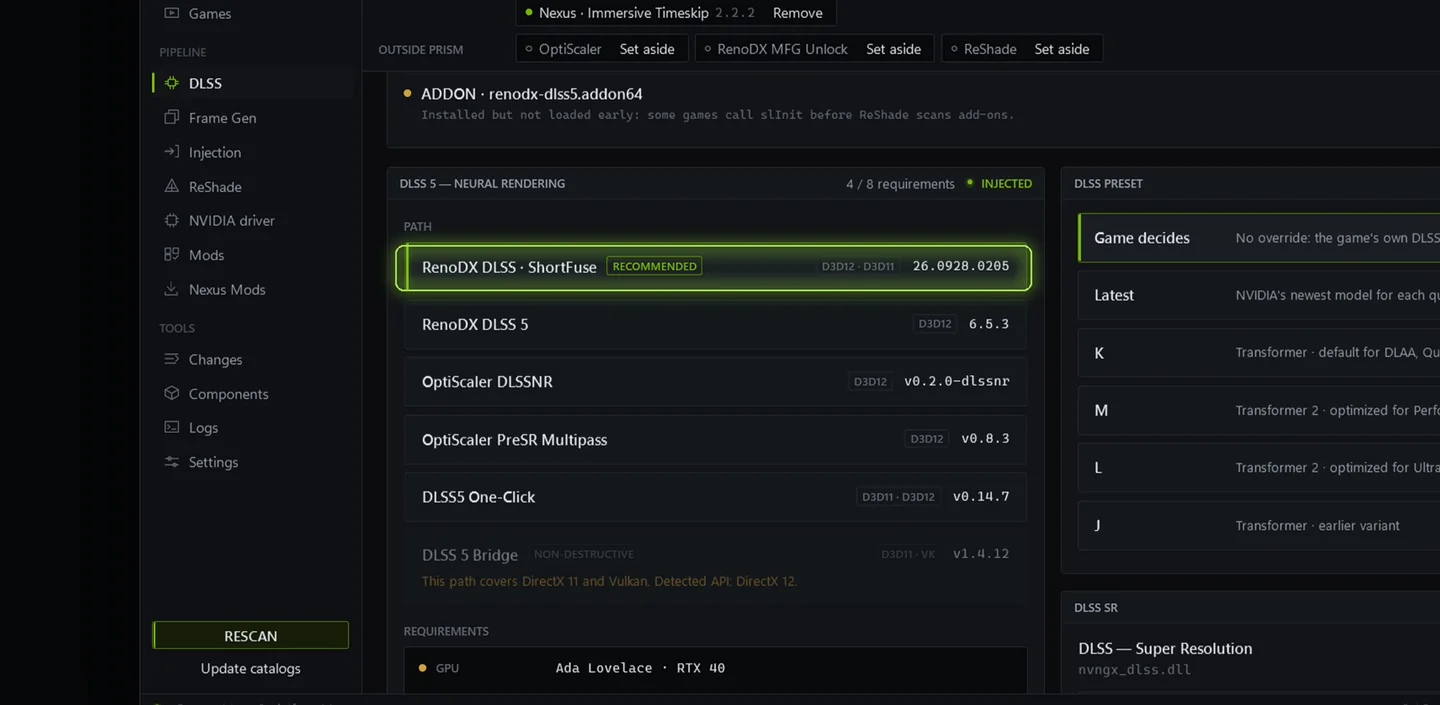The image size is (1440, 705).
Task: Choose DLSS preset J
Action: pyautogui.click(x=1259, y=525)
